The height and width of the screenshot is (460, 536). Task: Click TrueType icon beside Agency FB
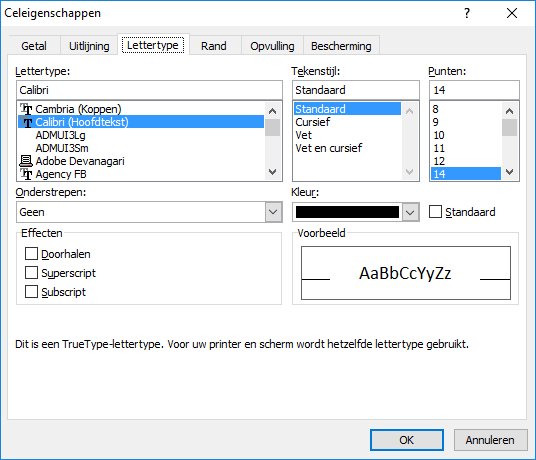(26, 174)
